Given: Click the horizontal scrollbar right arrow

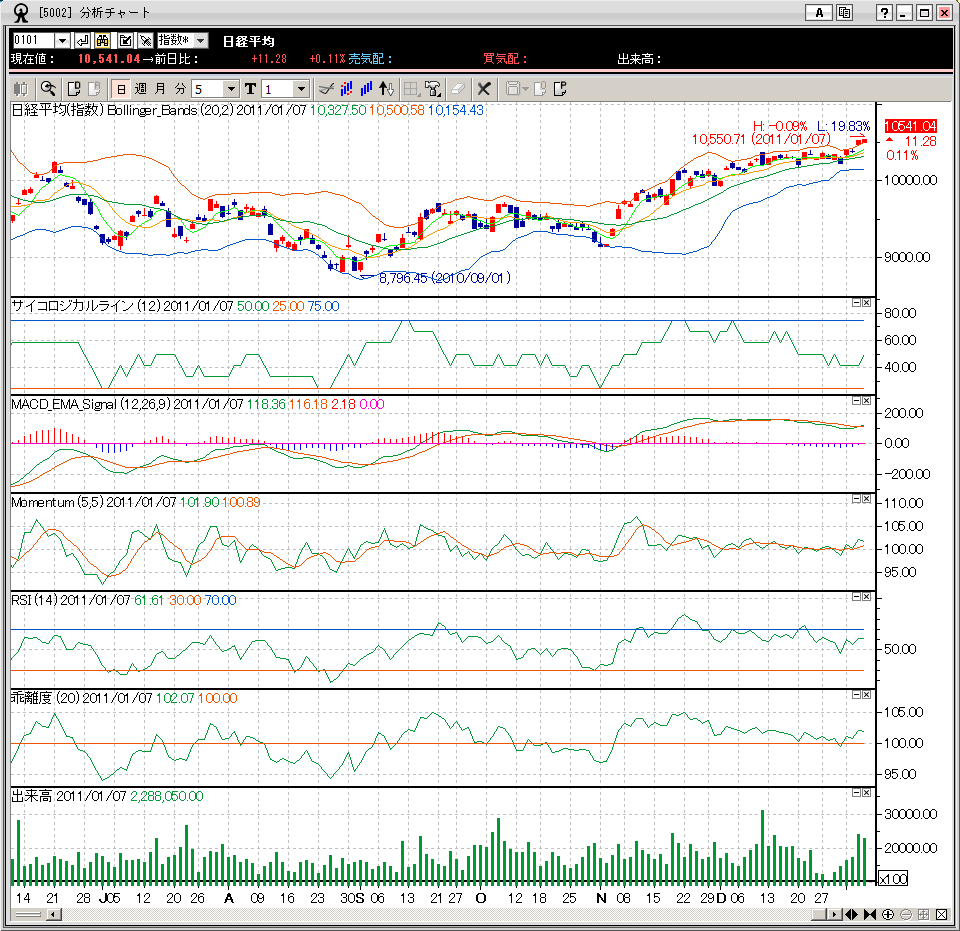Looking at the screenshot, I should click(x=834, y=914).
